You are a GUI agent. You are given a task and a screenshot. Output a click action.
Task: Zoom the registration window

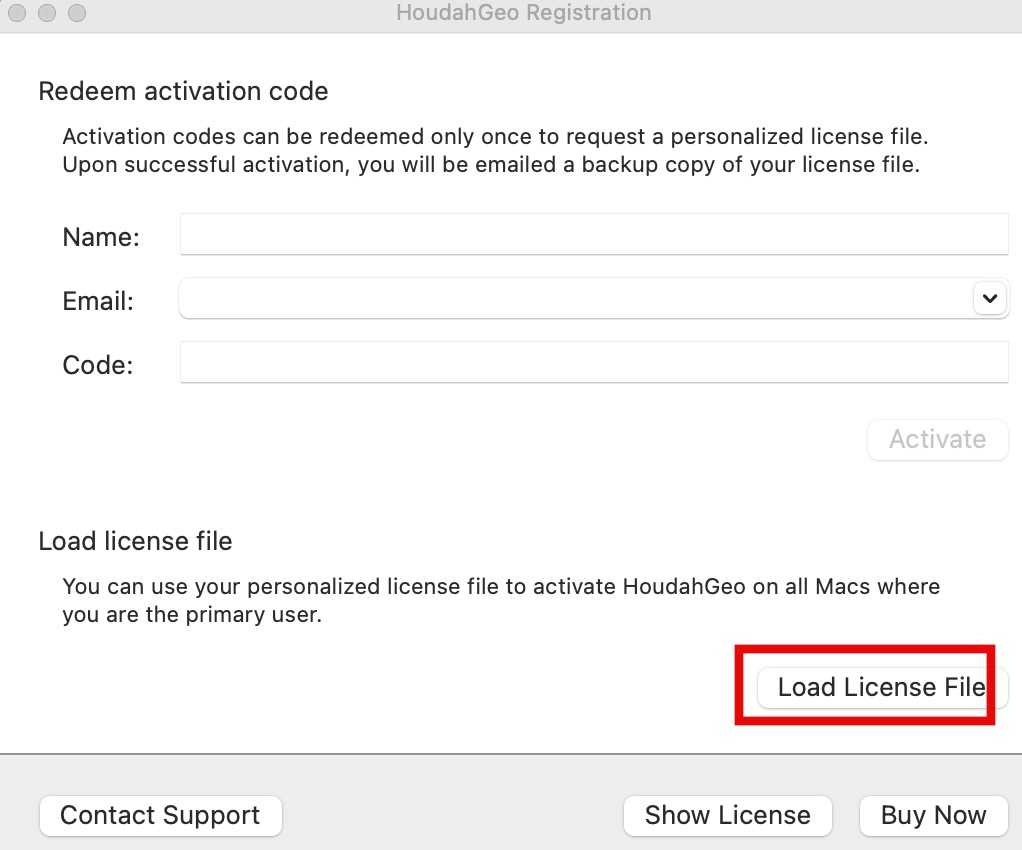click(76, 13)
